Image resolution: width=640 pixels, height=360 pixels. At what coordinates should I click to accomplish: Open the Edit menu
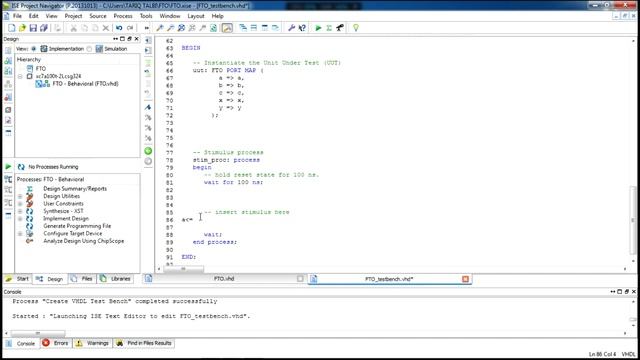point(33,16)
